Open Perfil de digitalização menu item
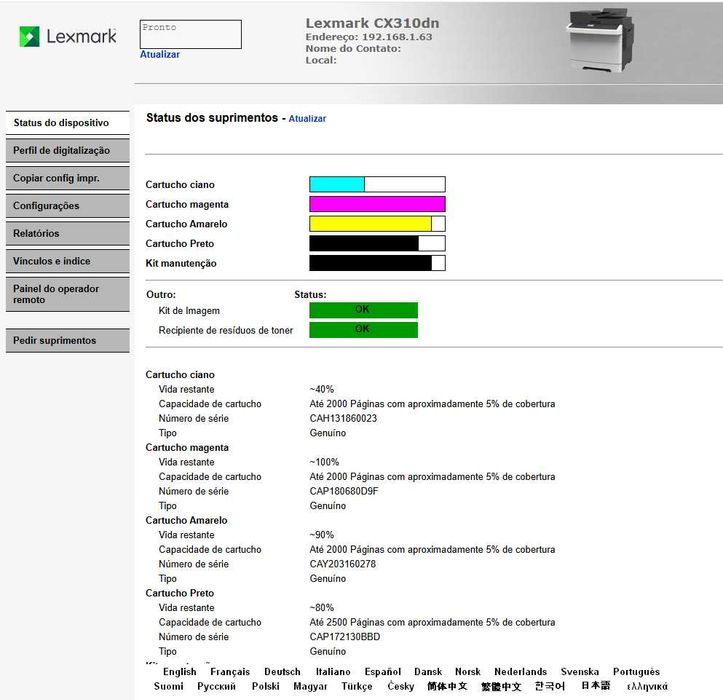723x700 pixels. [x=68, y=150]
